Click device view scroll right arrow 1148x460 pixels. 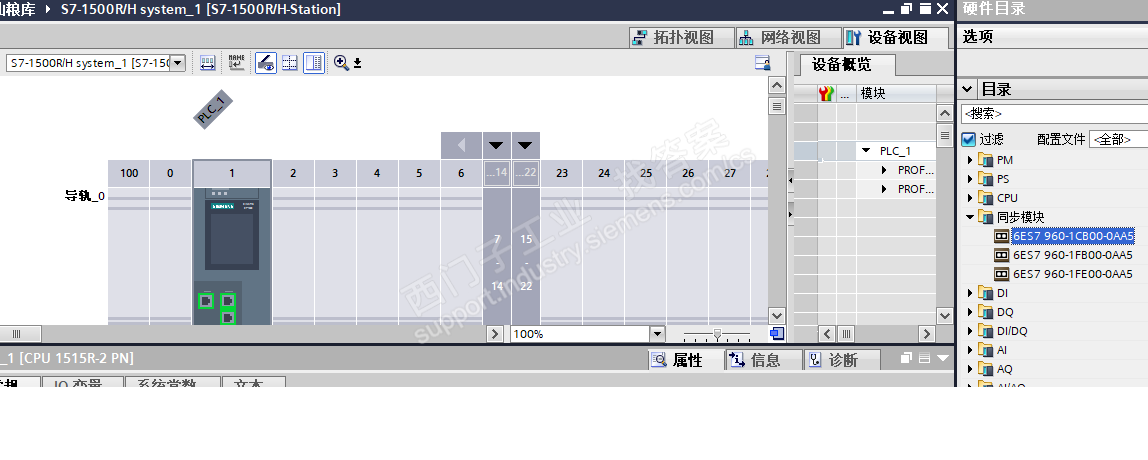pyautogui.click(x=496, y=334)
